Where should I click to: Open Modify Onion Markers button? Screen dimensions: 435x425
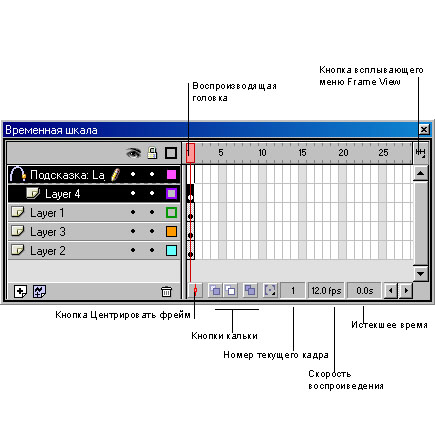click(270, 291)
